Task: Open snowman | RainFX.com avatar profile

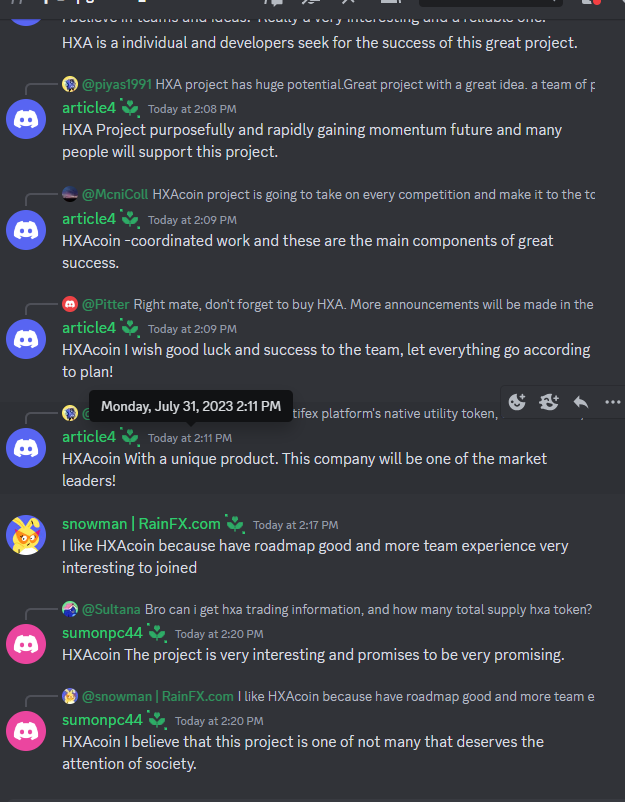Action: click(26, 534)
